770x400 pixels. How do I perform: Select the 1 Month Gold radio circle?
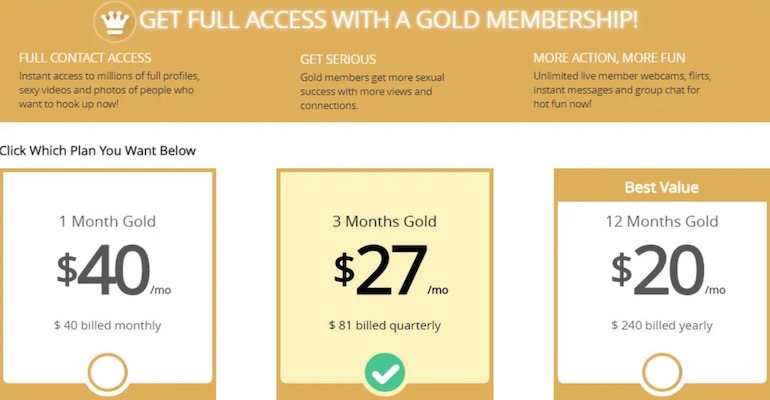click(107, 374)
